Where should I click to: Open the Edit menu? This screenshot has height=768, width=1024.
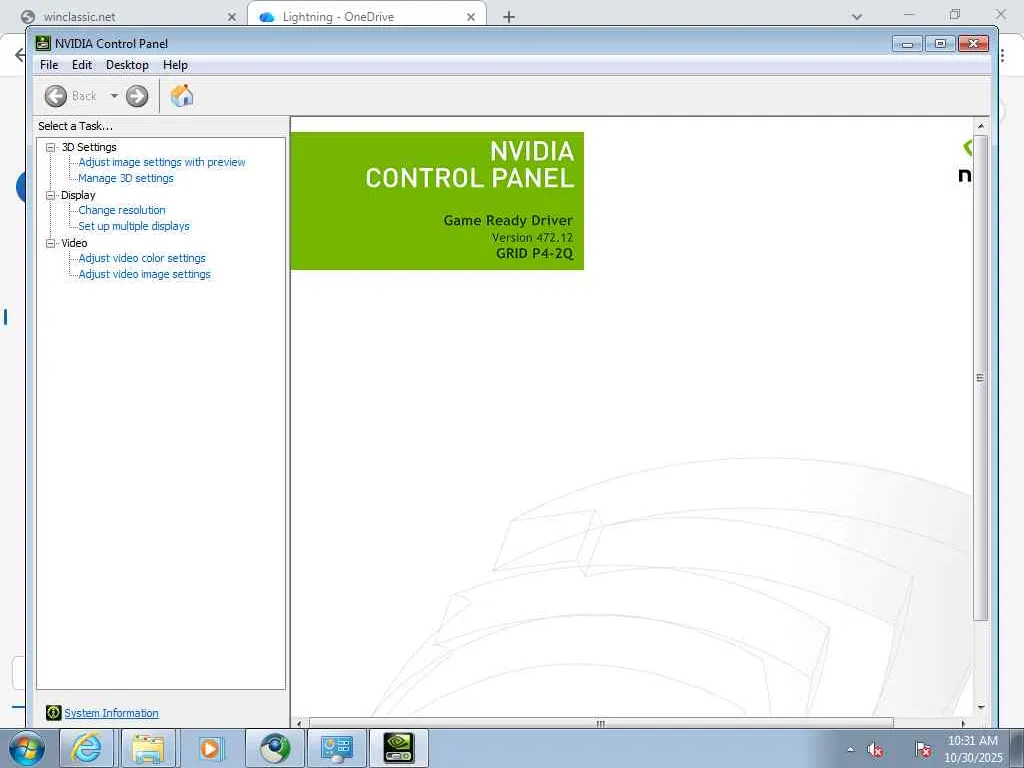(82, 65)
